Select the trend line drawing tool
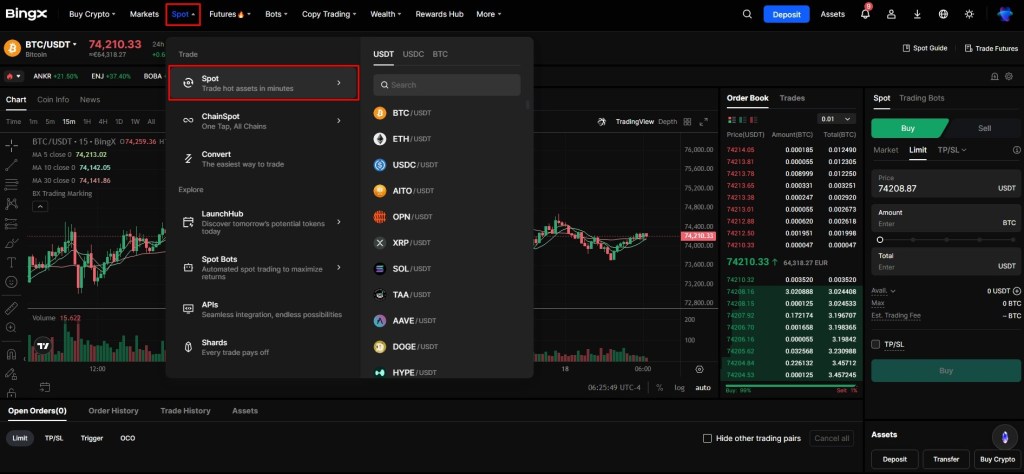This screenshot has height=474, width=1024. pos(11,165)
